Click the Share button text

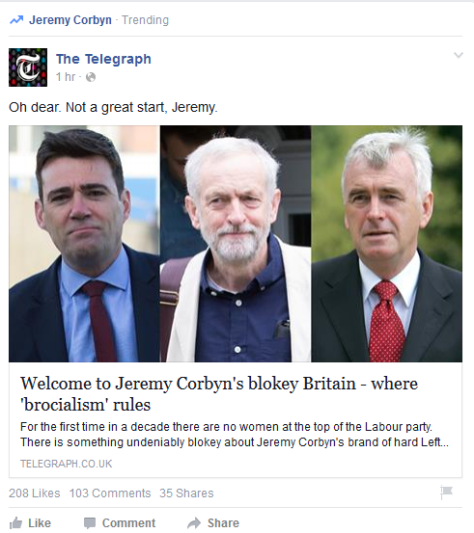[223, 523]
